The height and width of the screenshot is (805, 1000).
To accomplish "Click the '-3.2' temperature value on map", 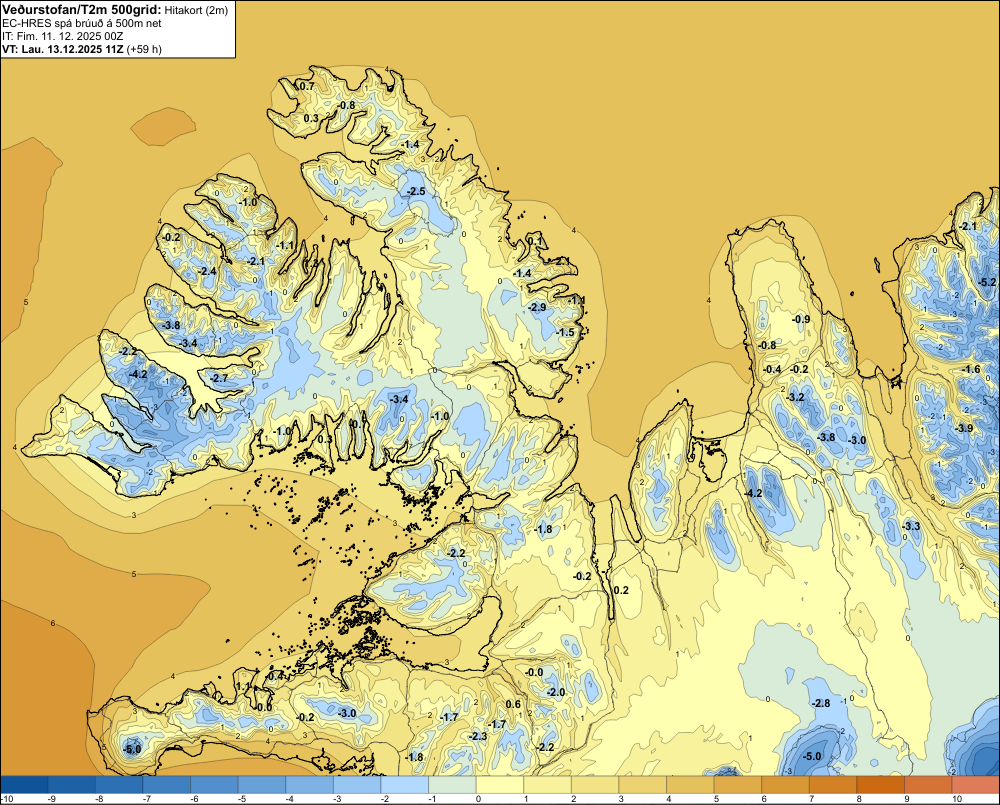I will [795, 397].
